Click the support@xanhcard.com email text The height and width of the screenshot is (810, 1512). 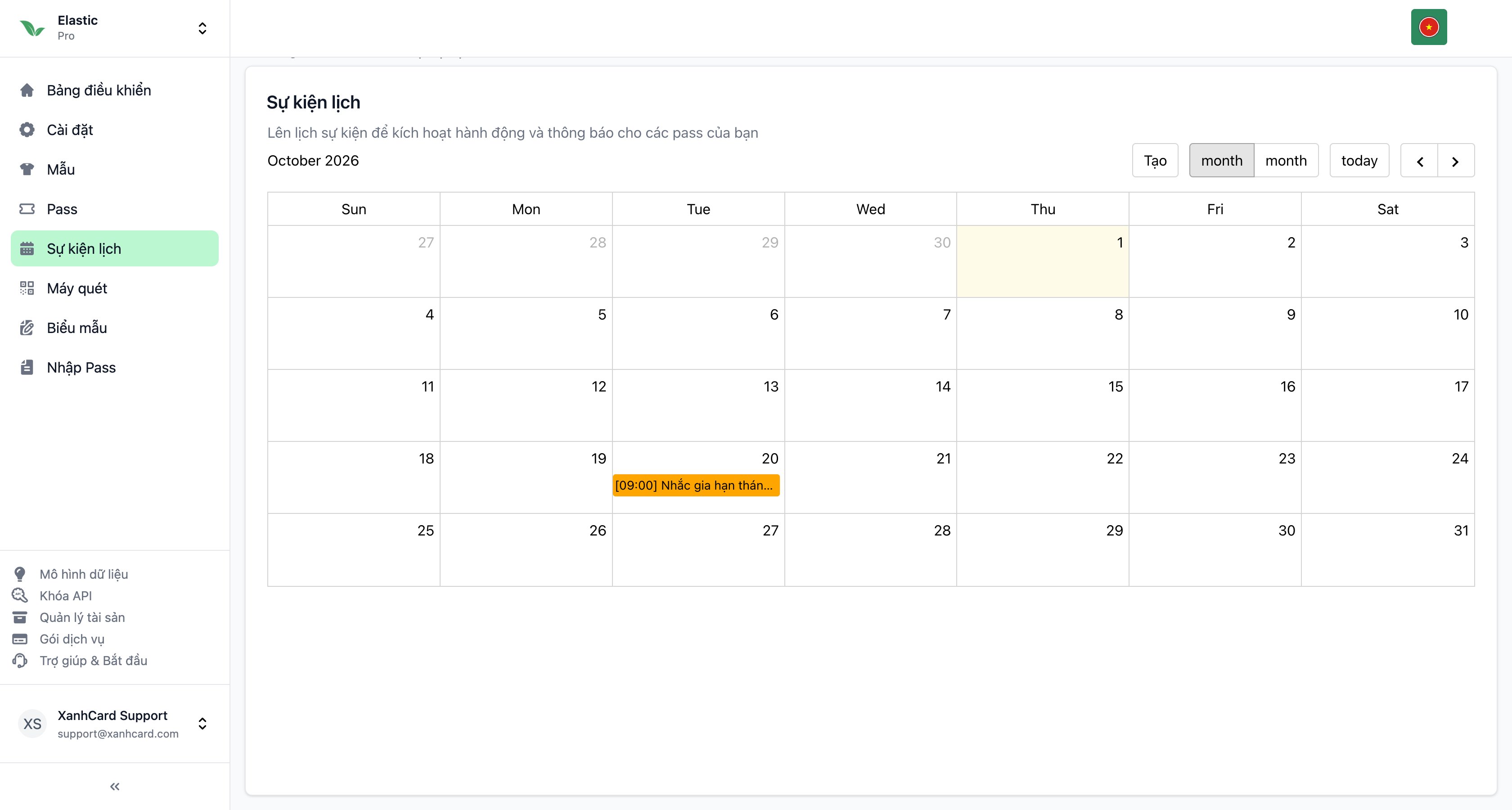click(x=118, y=733)
